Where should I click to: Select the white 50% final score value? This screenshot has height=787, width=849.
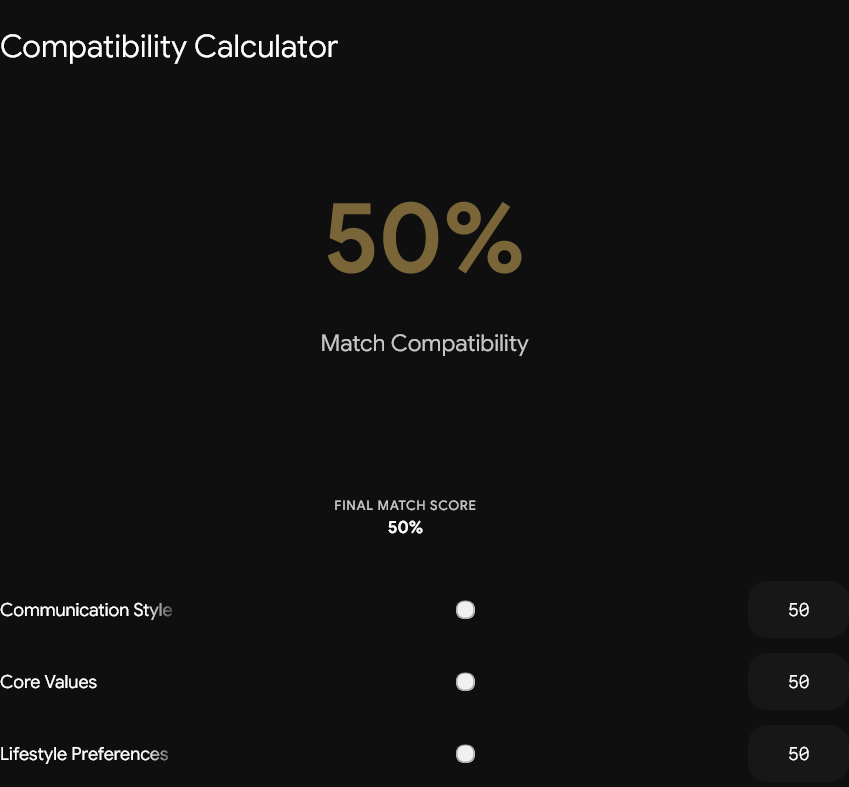pyautogui.click(x=405, y=528)
